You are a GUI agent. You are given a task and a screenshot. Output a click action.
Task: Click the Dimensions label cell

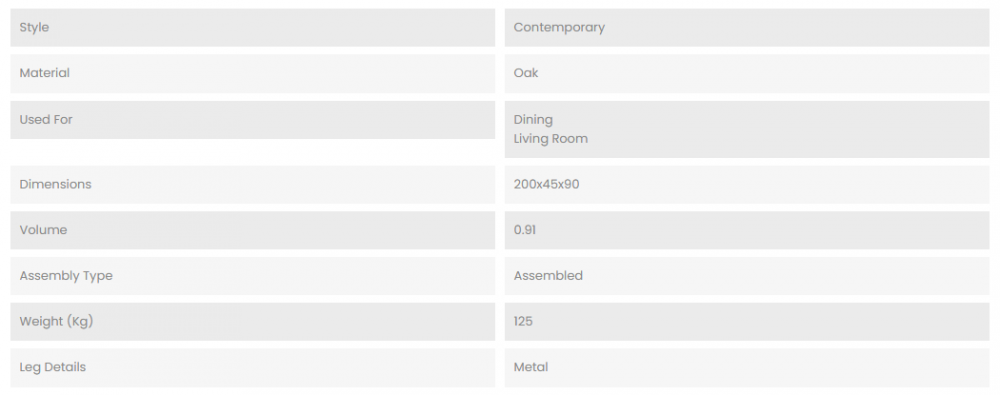[253, 184]
